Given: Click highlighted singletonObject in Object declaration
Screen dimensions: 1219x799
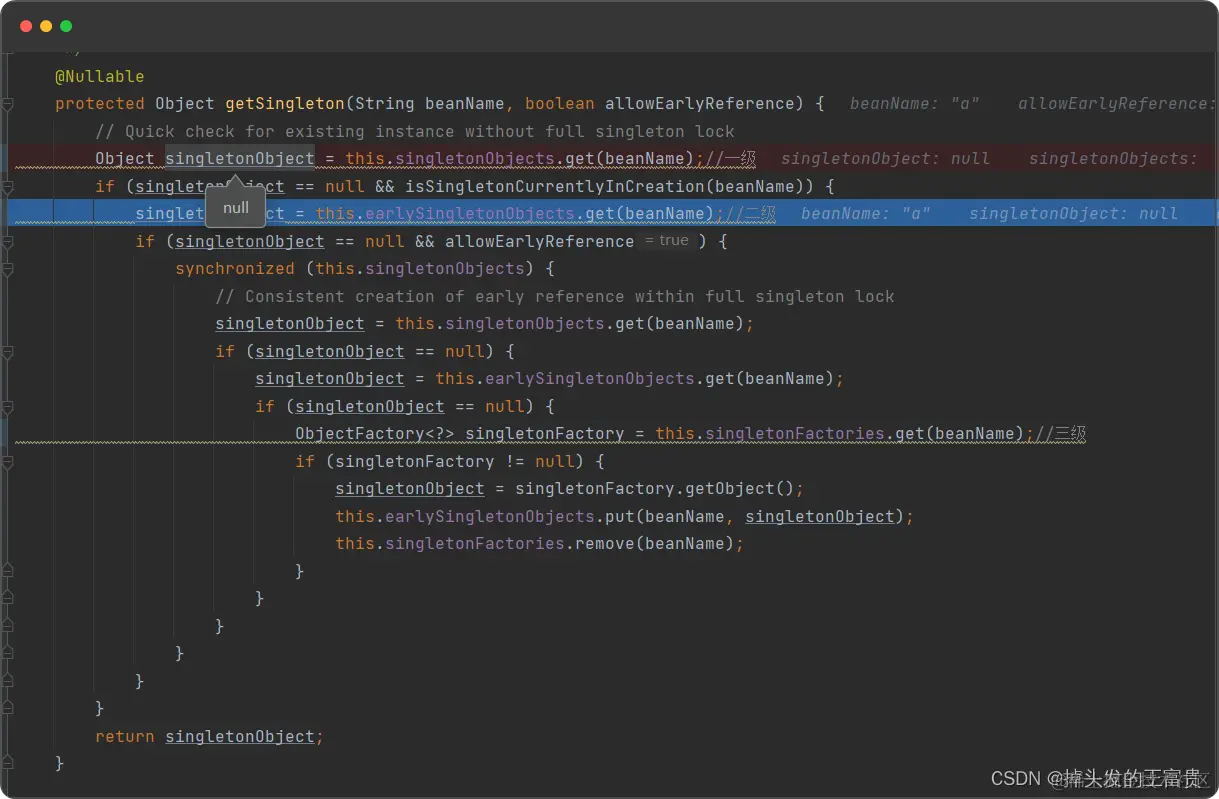Looking at the screenshot, I should (x=240, y=159).
